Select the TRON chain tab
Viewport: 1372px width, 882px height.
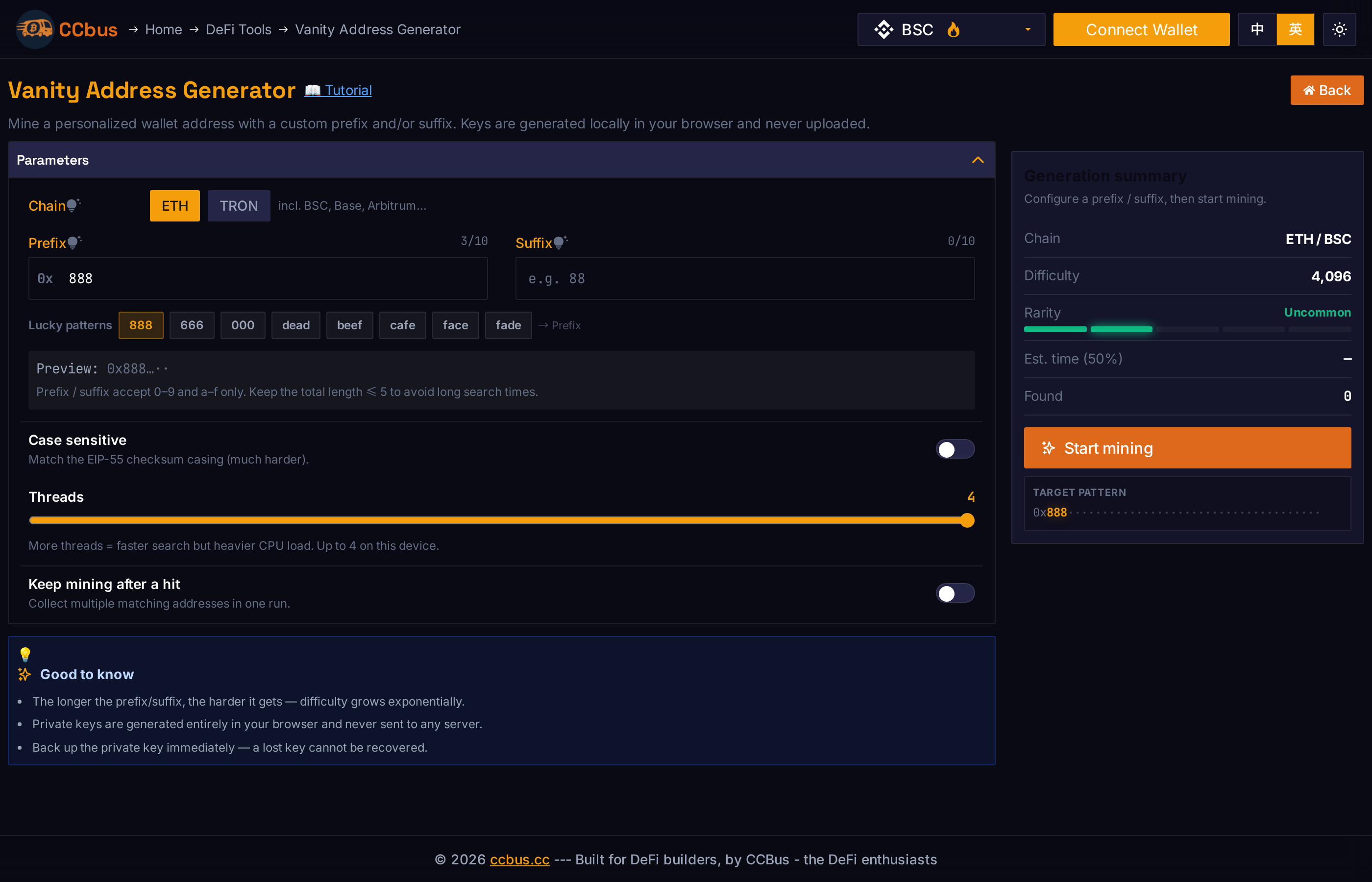pyautogui.click(x=239, y=206)
